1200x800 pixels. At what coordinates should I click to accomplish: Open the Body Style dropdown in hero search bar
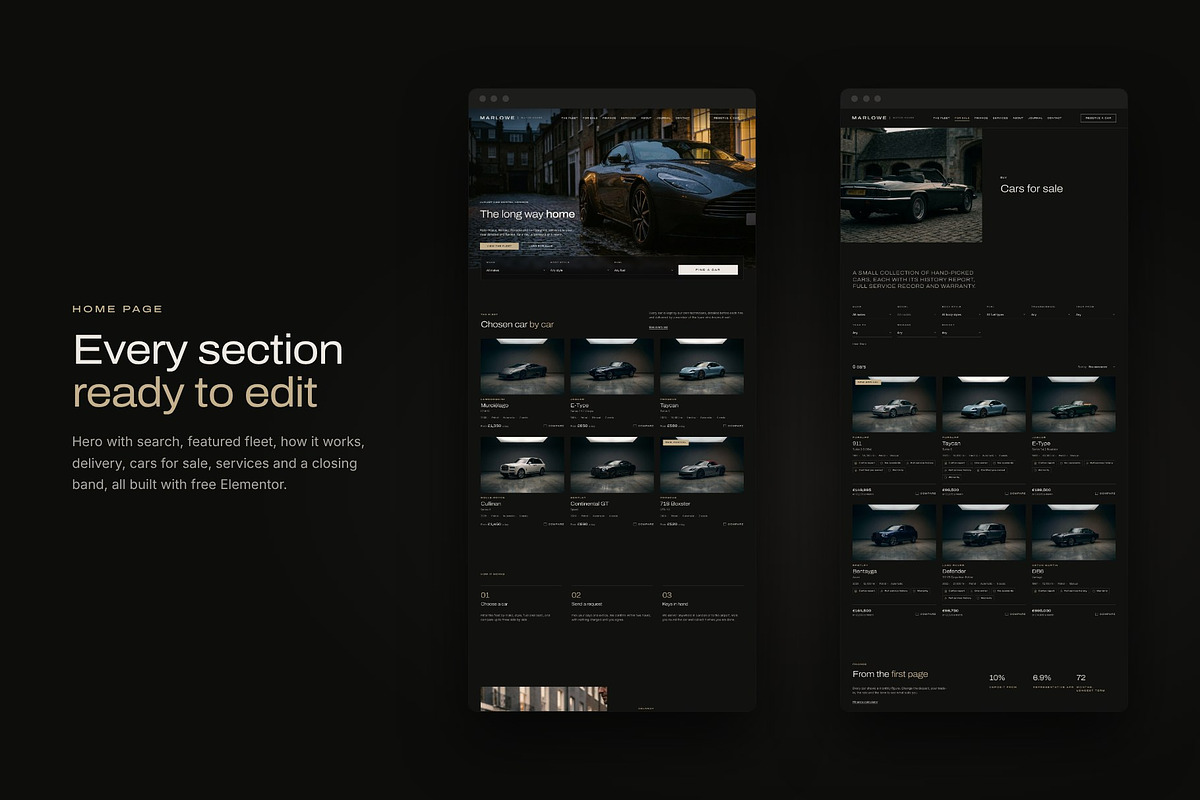580,270
